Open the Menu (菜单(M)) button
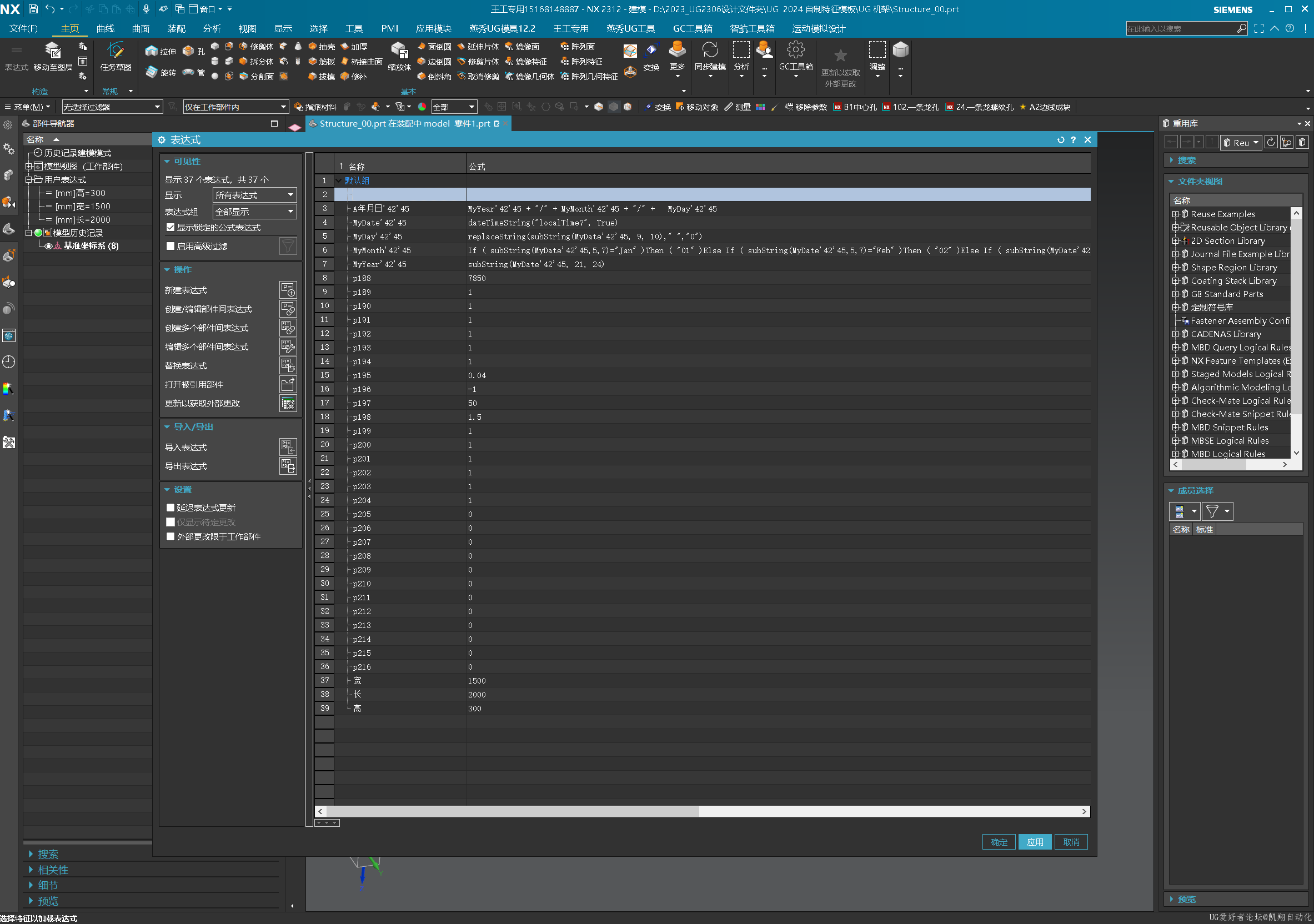This screenshot has height=924, width=1314. point(27,107)
